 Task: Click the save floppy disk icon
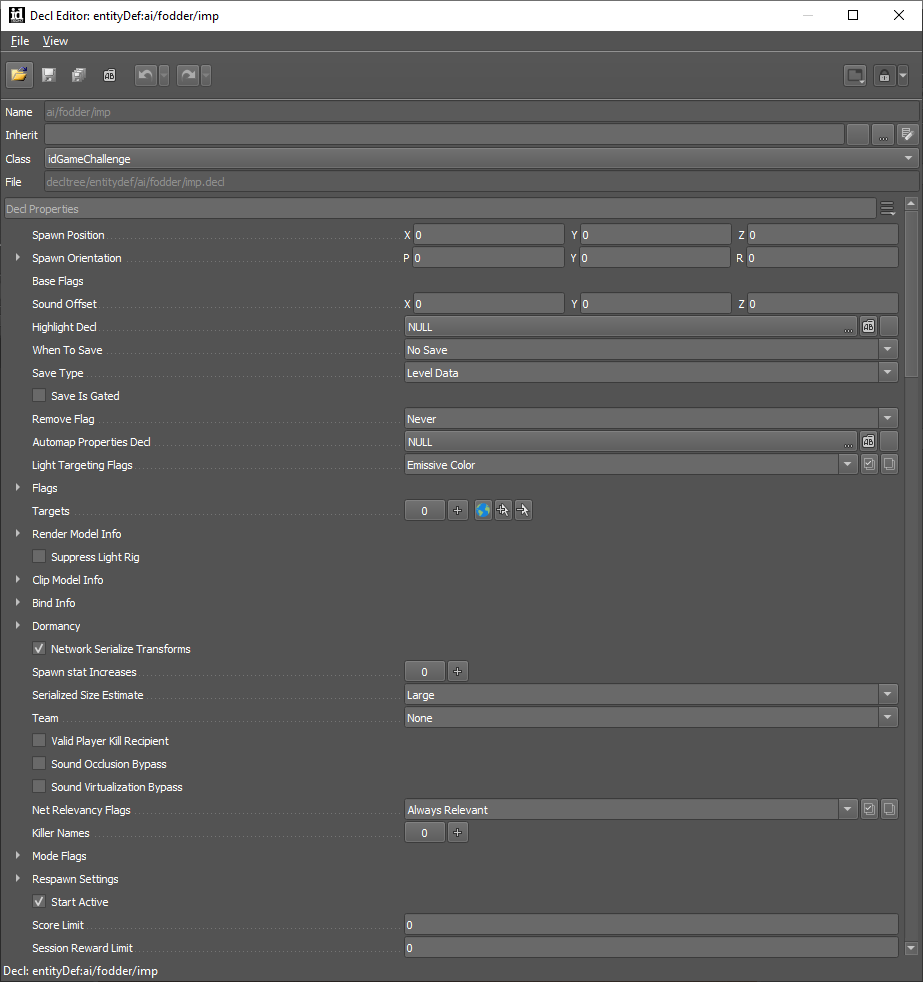click(49, 75)
